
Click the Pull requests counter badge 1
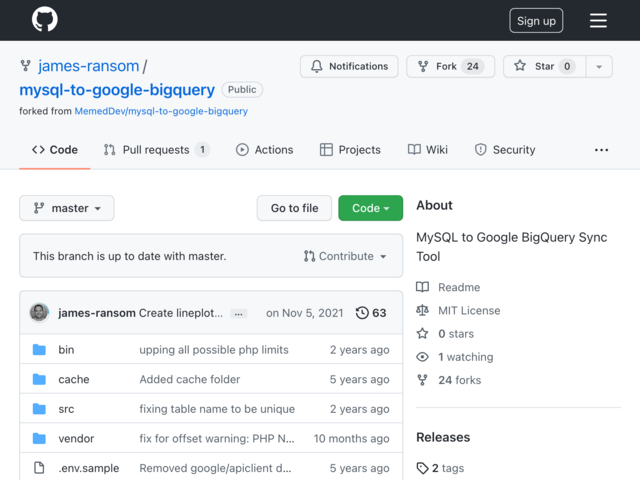[x=202, y=150]
